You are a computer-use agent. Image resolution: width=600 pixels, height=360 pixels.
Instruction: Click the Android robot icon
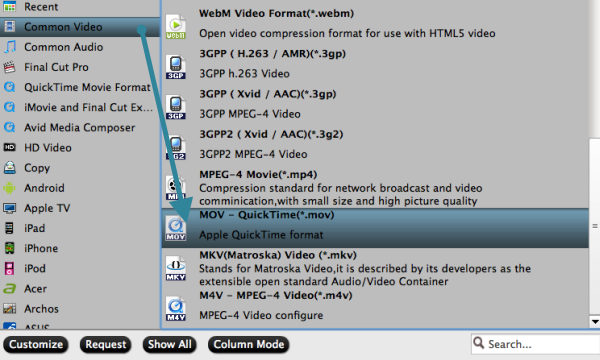(10, 188)
